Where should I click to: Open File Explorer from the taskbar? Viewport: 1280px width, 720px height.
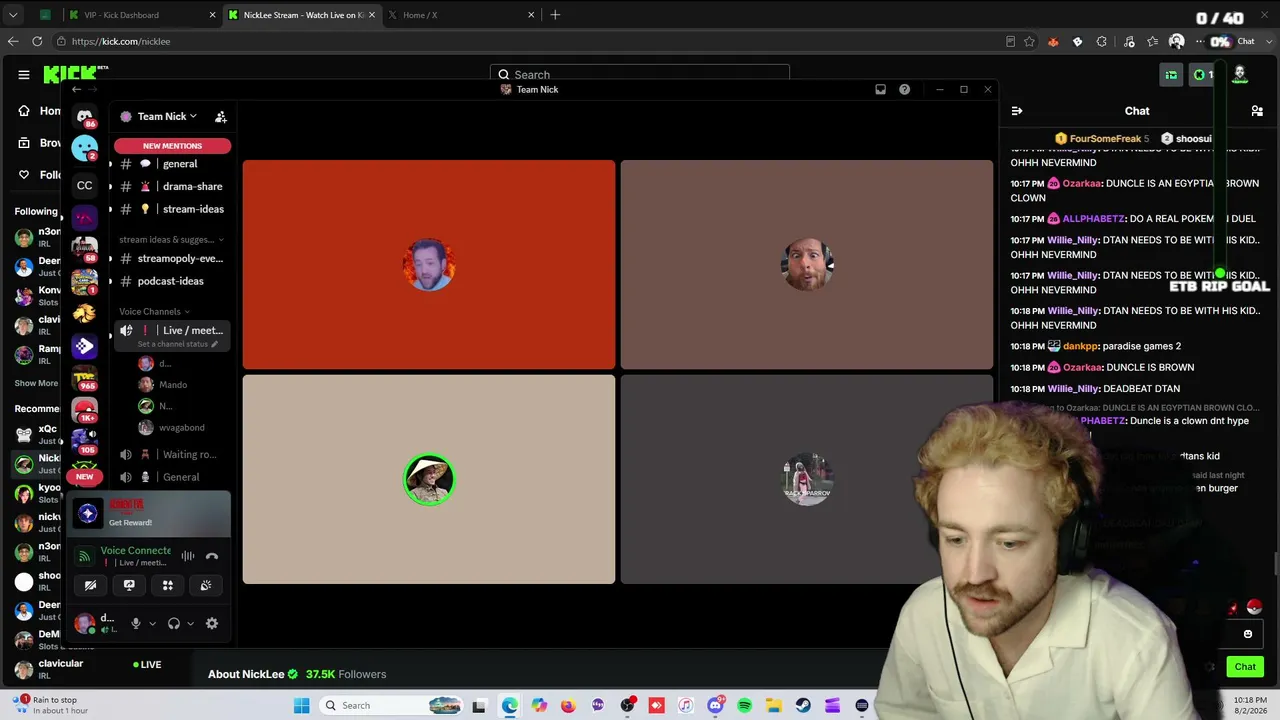click(x=774, y=706)
